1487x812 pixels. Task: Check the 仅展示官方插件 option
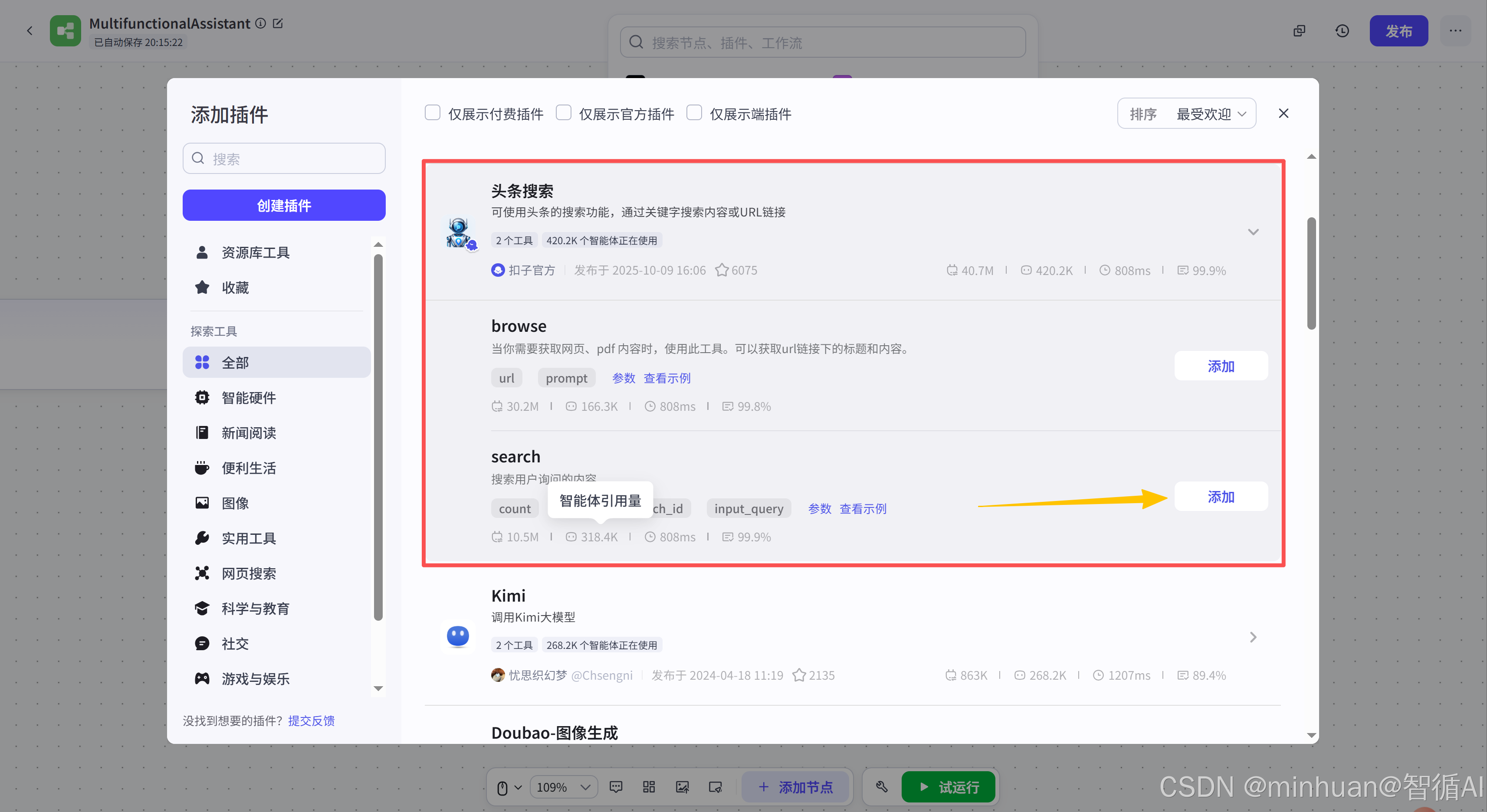pyautogui.click(x=563, y=112)
